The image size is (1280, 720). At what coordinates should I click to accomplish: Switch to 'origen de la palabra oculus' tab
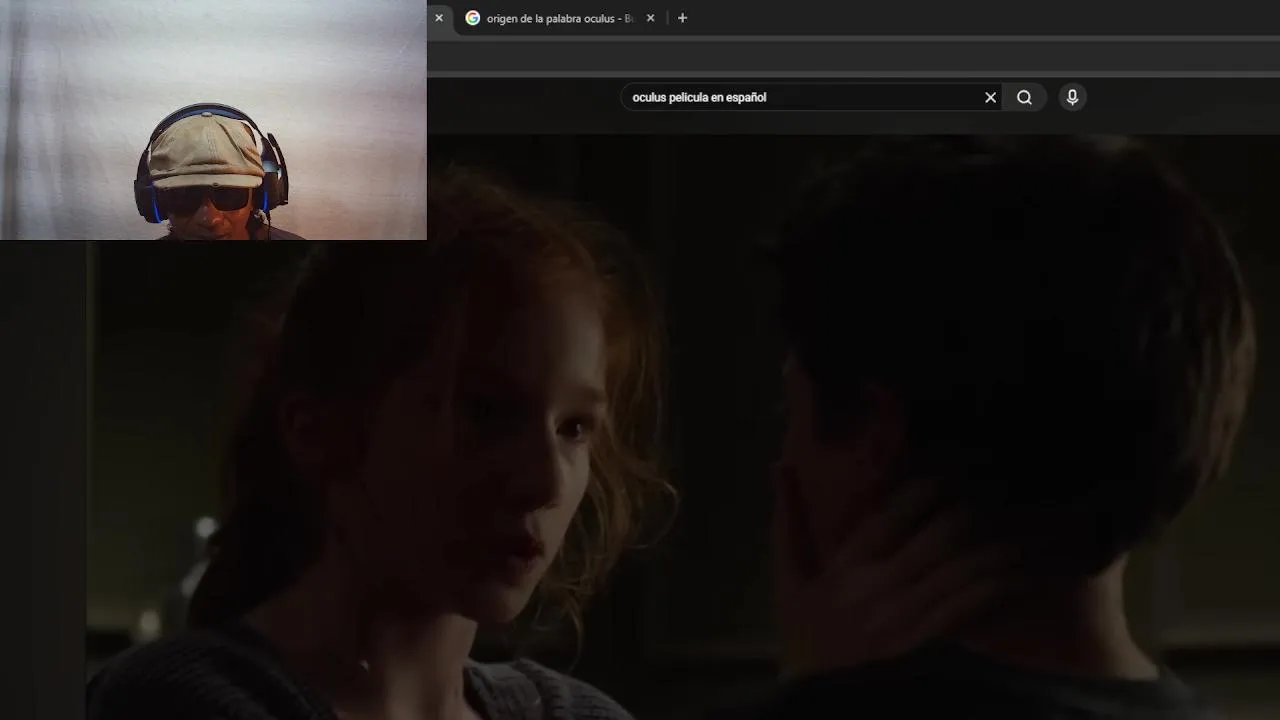[x=560, y=18]
